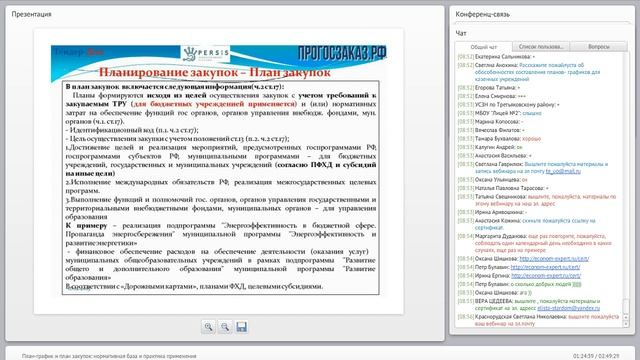Click the down arrow of the chat scrollbar
The width and height of the screenshot is (640, 360).
point(626,324)
